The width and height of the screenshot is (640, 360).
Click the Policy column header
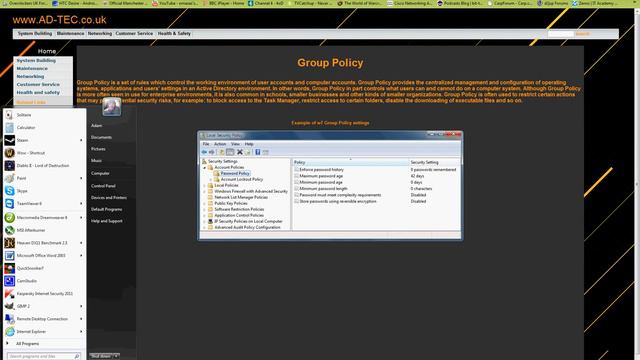point(351,162)
